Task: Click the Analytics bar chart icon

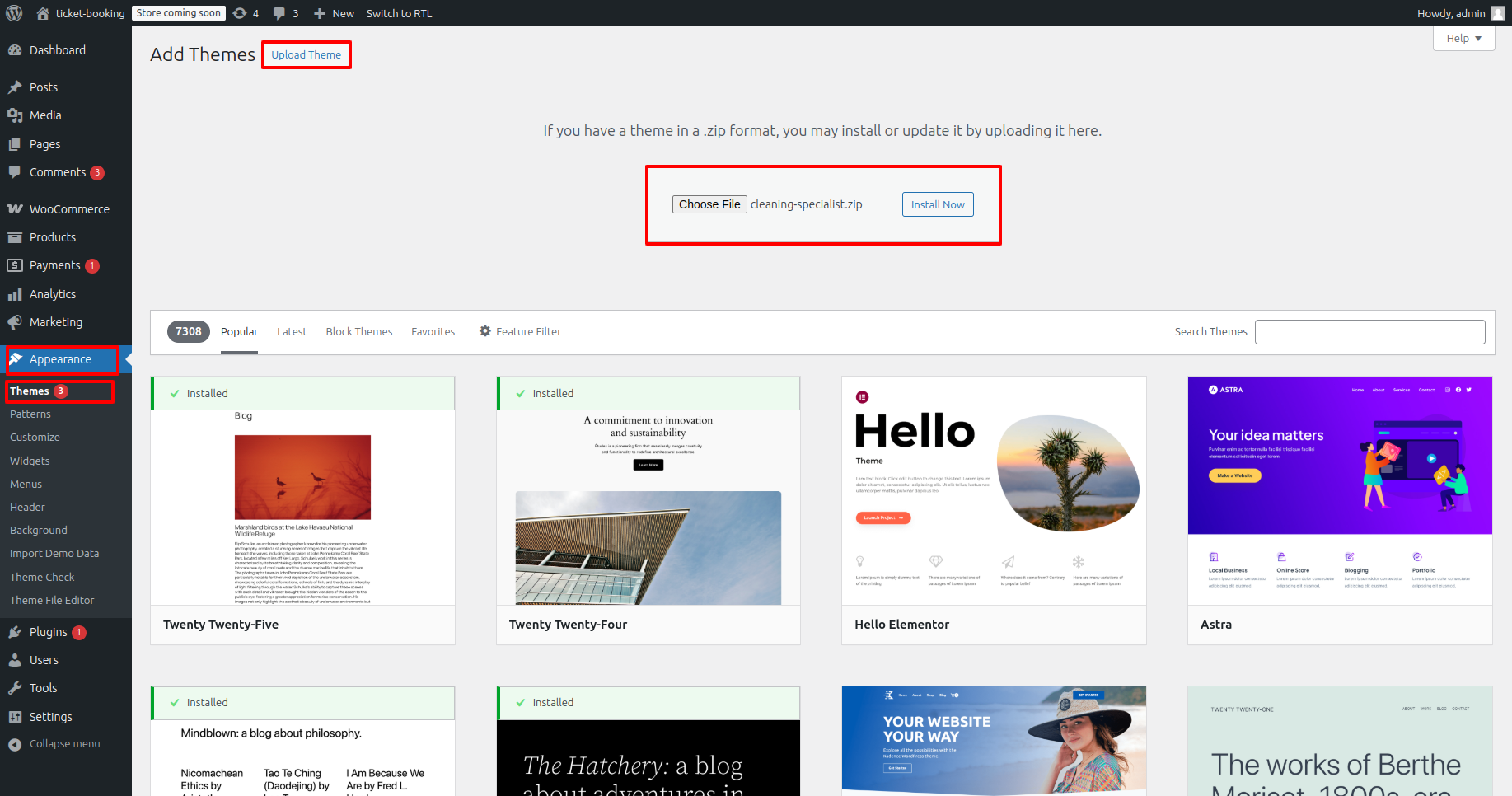Action: (x=15, y=294)
